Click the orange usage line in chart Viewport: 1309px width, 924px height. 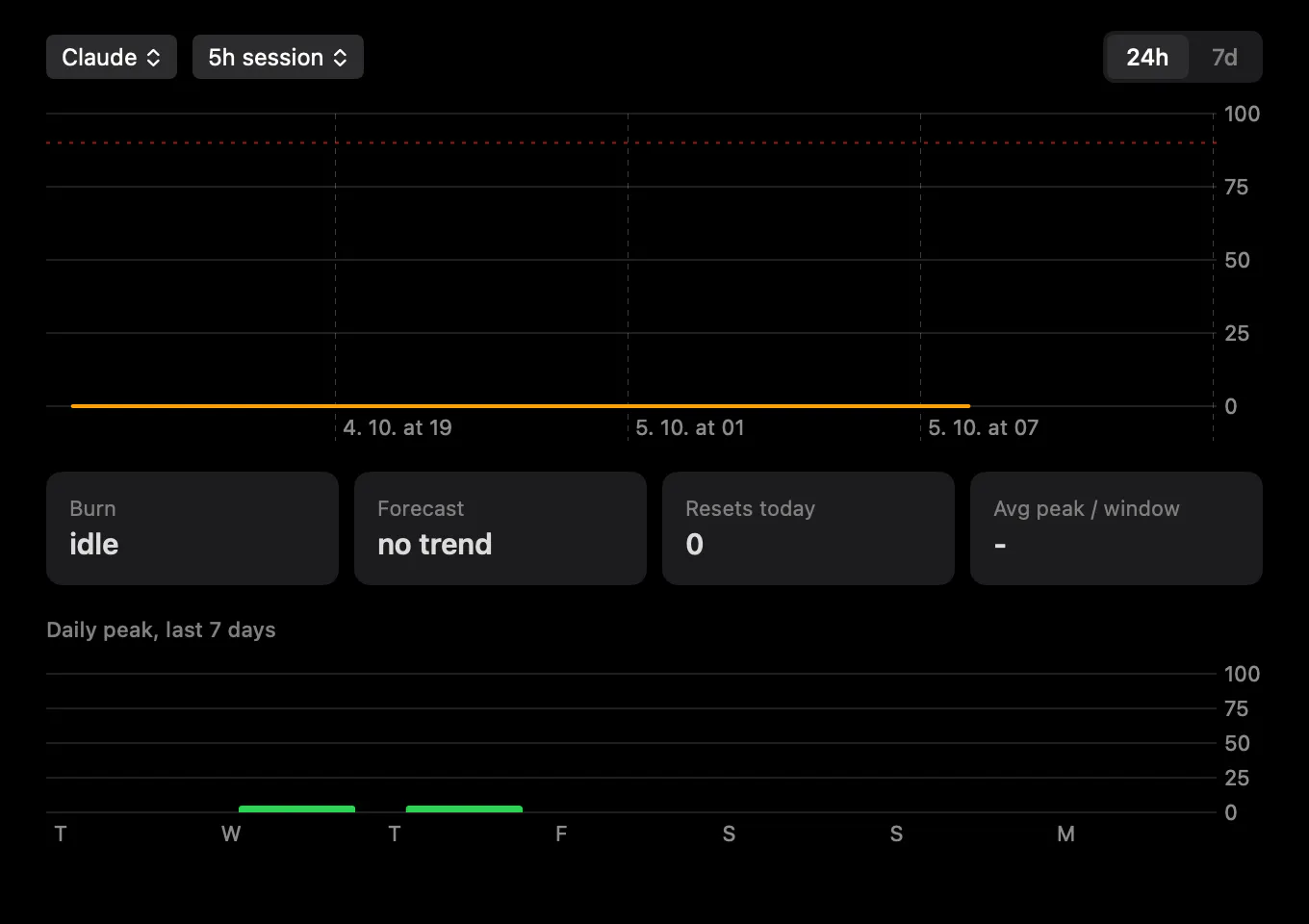pyautogui.click(x=520, y=406)
